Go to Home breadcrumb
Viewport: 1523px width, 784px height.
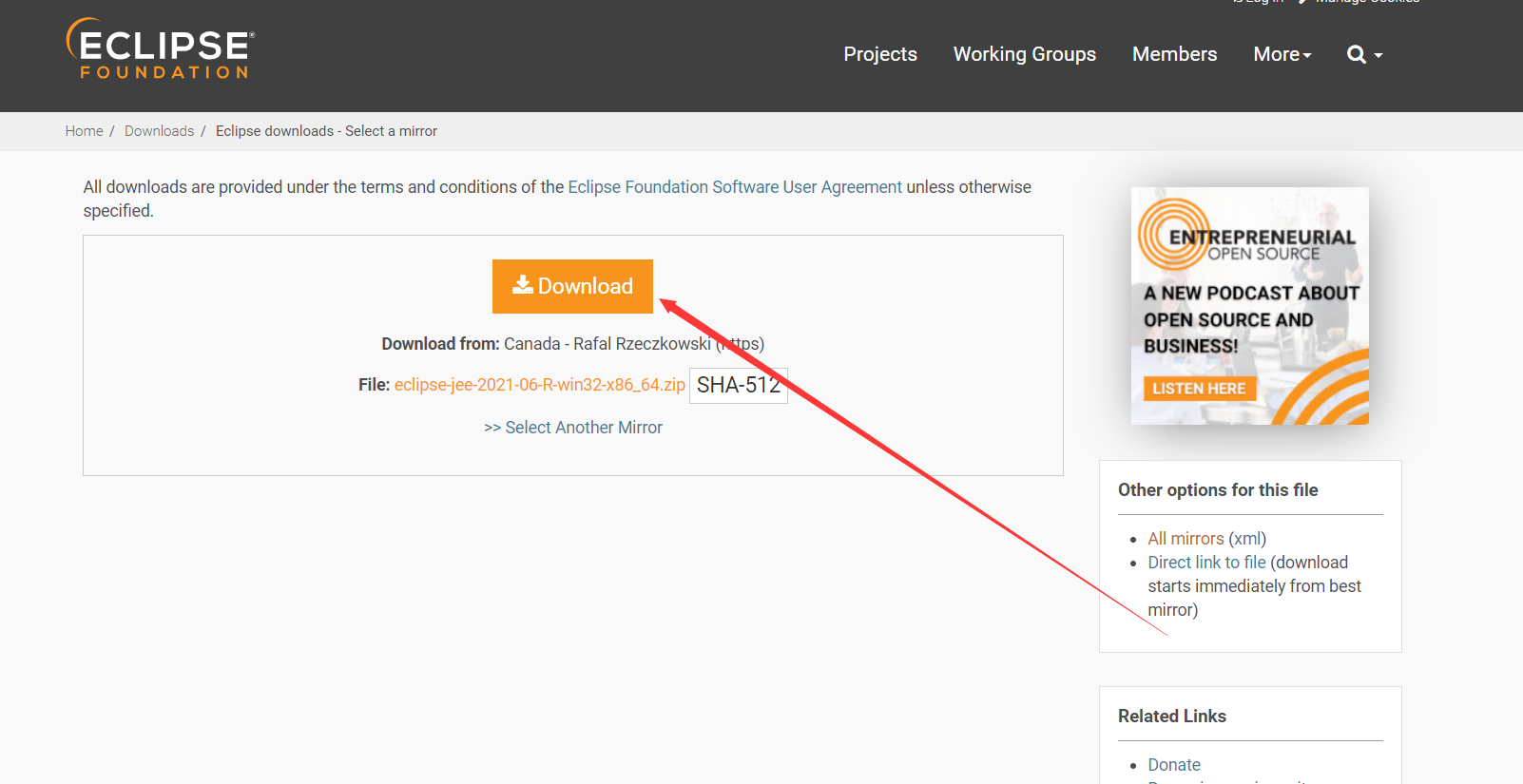click(x=84, y=131)
